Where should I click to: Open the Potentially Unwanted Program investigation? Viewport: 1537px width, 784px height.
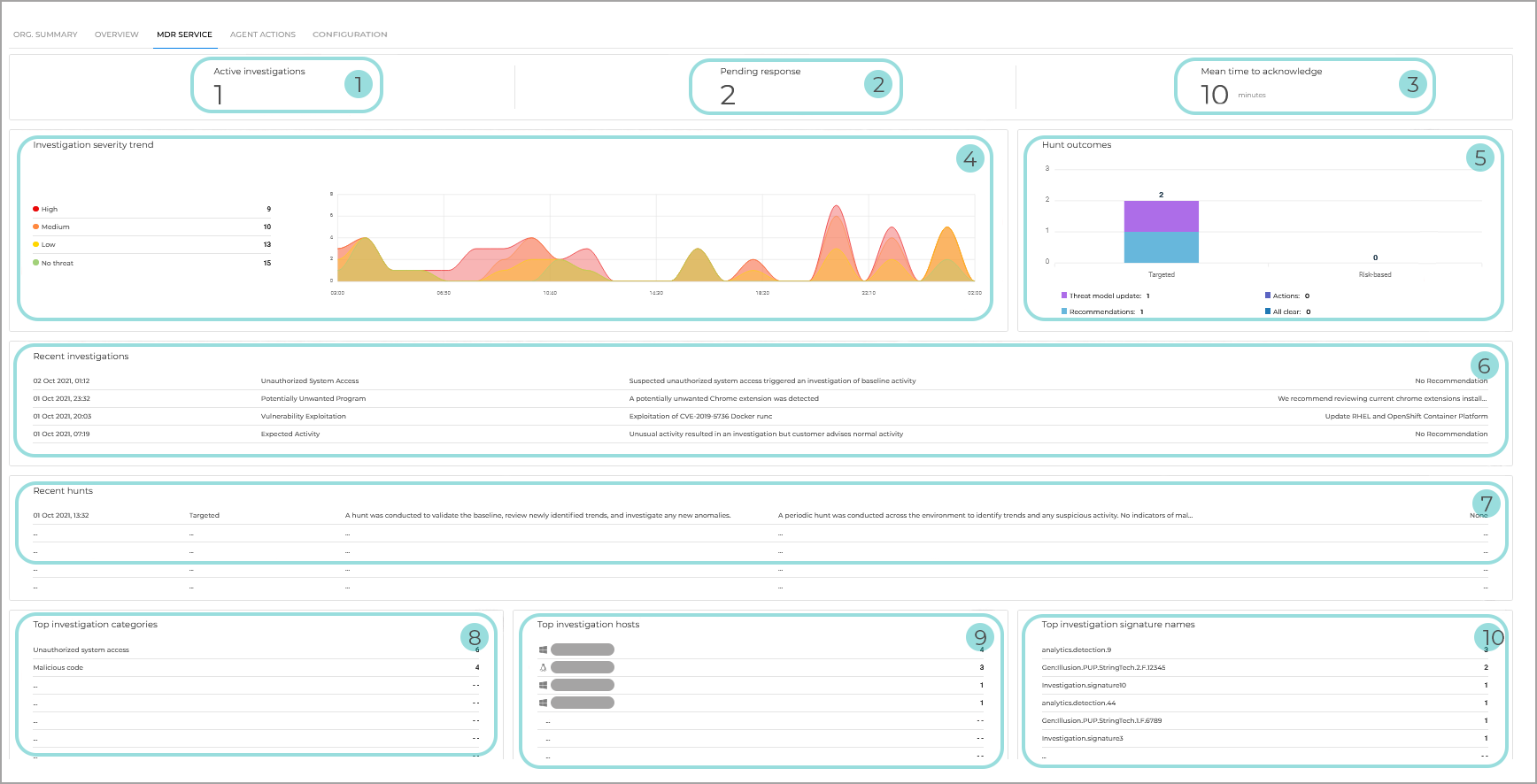point(313,398)
